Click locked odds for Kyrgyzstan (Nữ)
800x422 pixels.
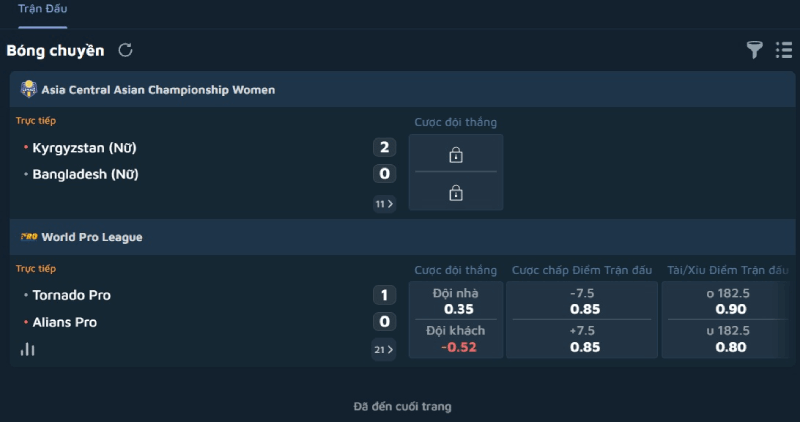(x=456, y=154)
